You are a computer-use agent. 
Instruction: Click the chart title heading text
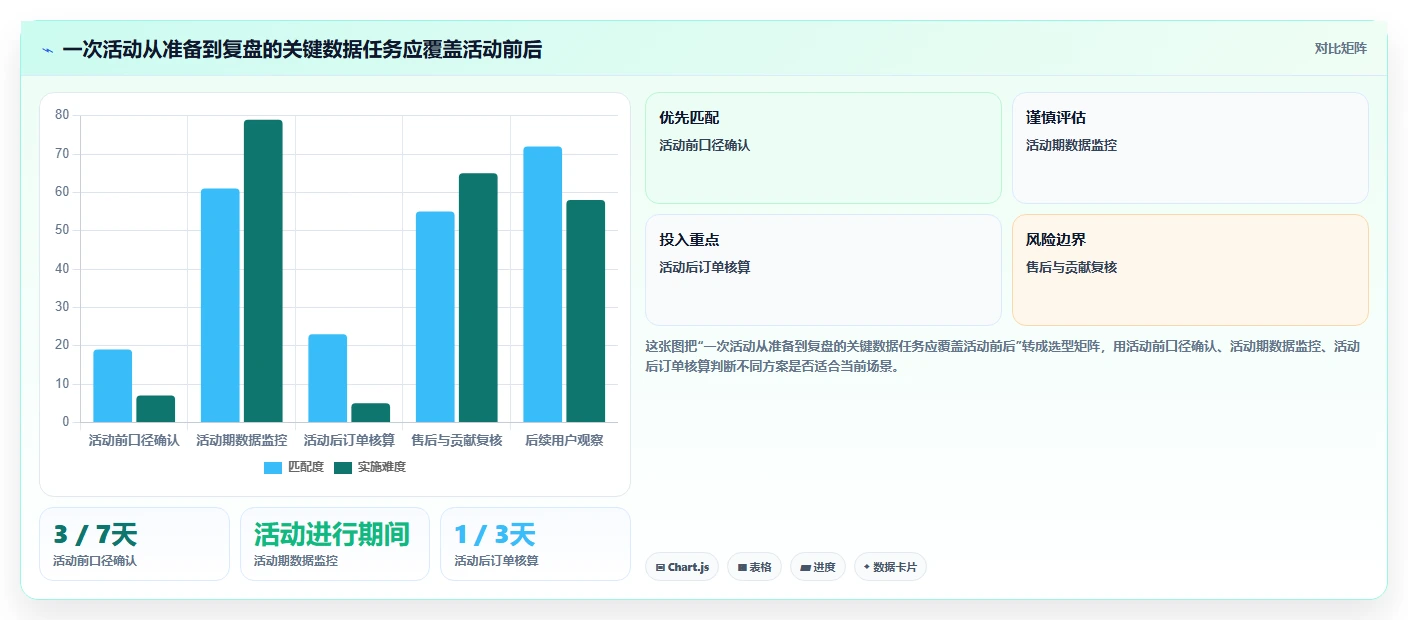coord(302,50)
